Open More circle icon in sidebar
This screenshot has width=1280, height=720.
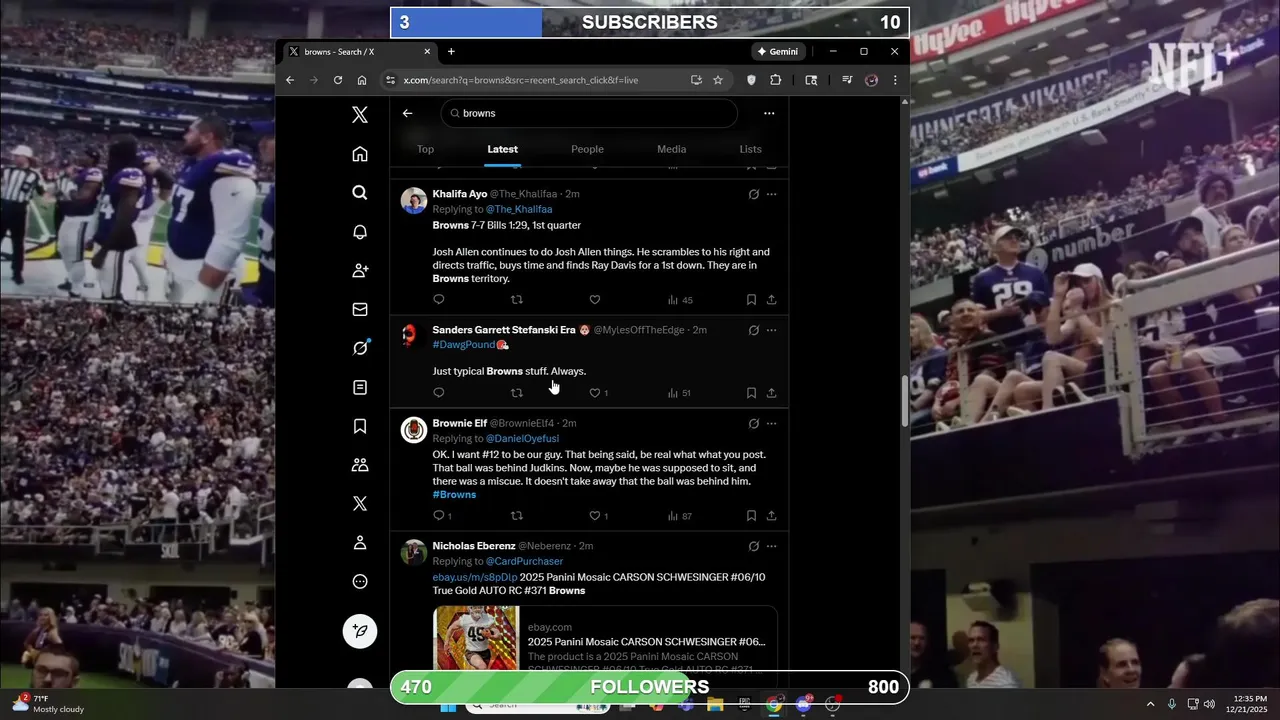[x=360, y=582]
